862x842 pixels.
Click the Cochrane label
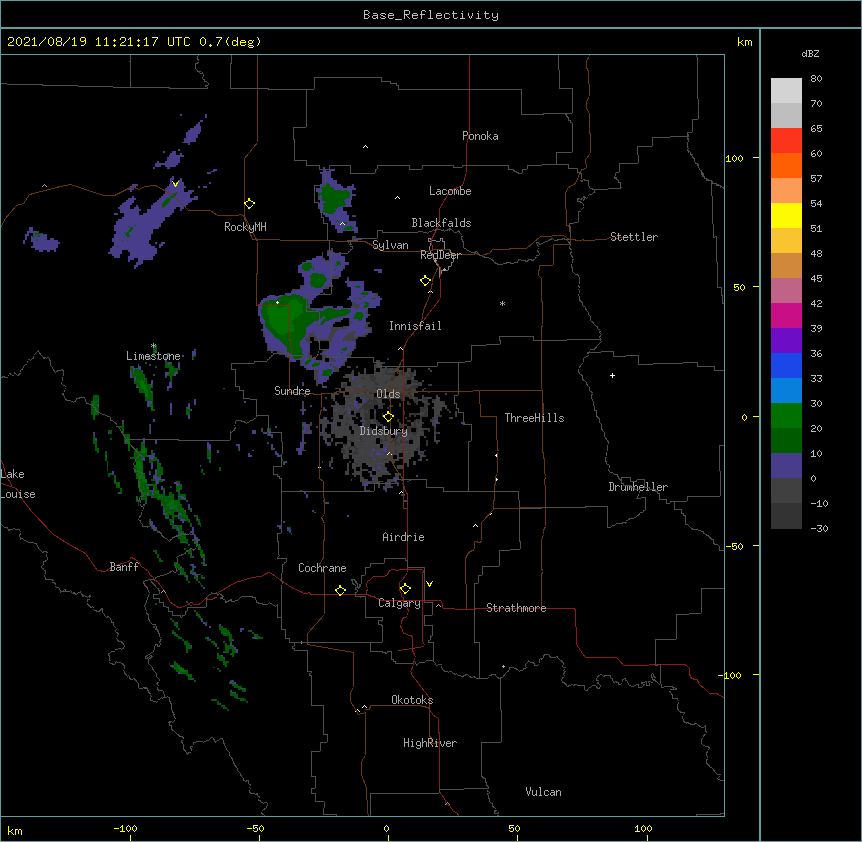click(322, 568)
